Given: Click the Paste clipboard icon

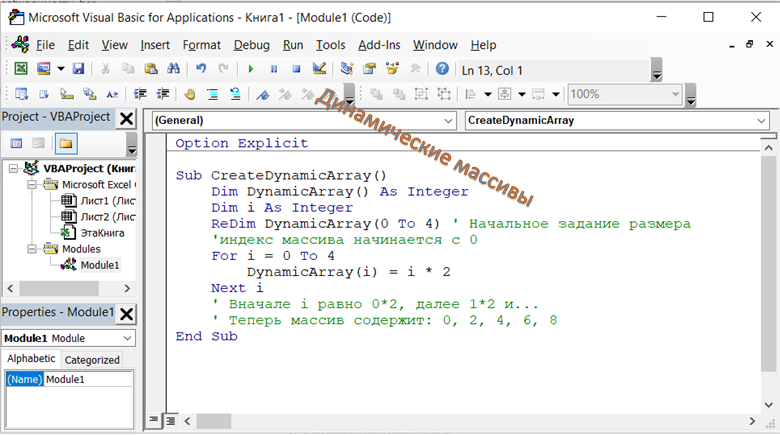Looking at the screenshot, I should (151, 69).
